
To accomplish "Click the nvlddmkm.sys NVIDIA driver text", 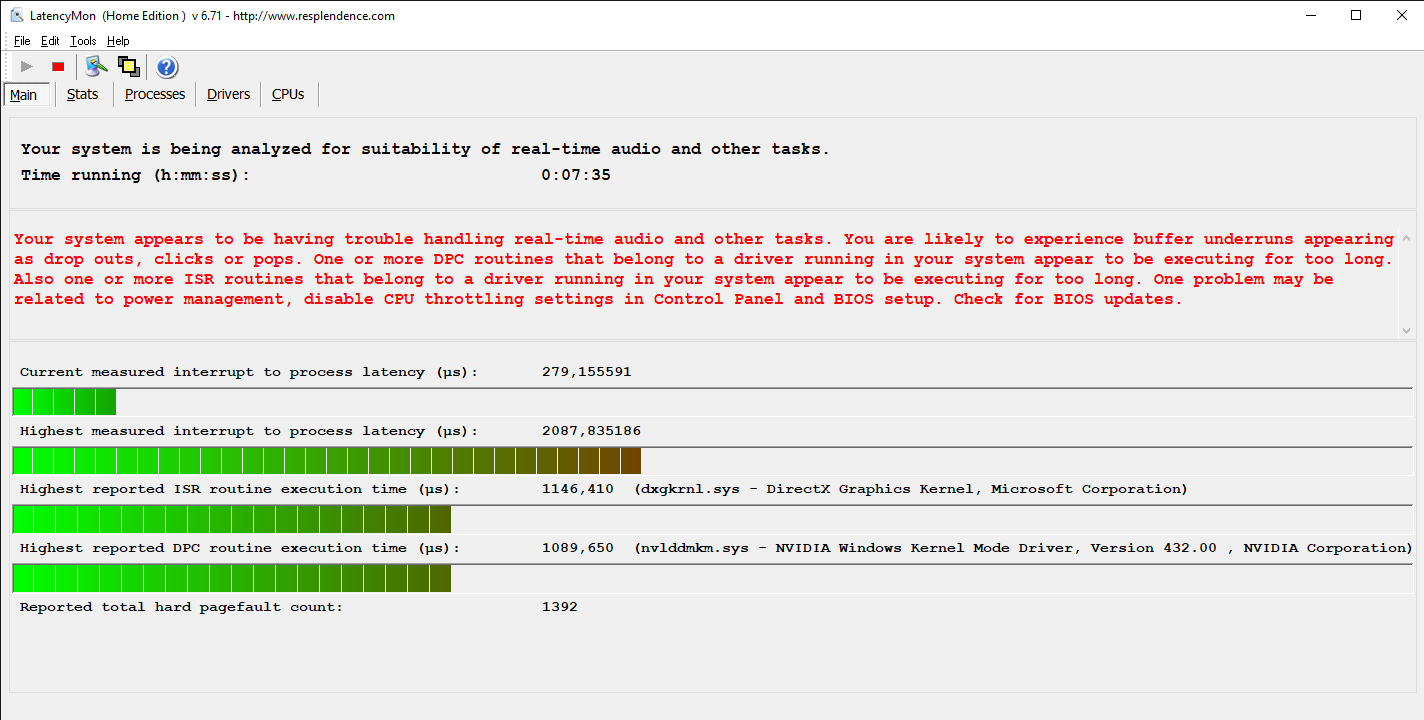I will point(1023,548).
